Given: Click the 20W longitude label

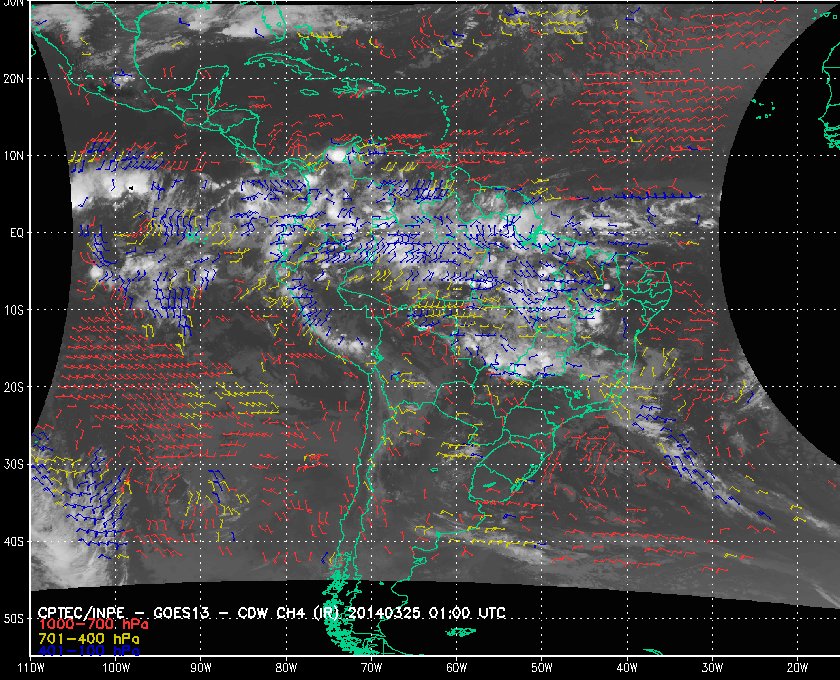Looking at the screenshot, I should click(x=797, y=668).
